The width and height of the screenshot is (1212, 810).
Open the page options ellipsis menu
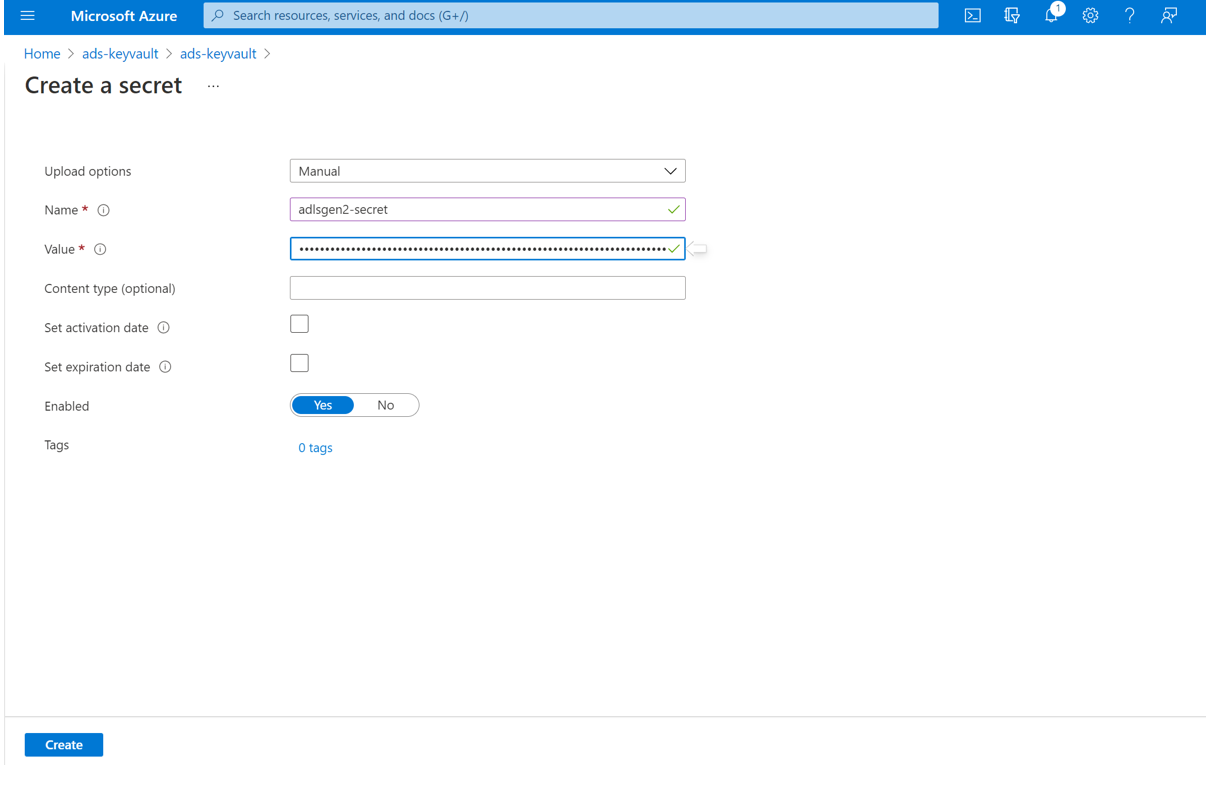pos(212,86)
